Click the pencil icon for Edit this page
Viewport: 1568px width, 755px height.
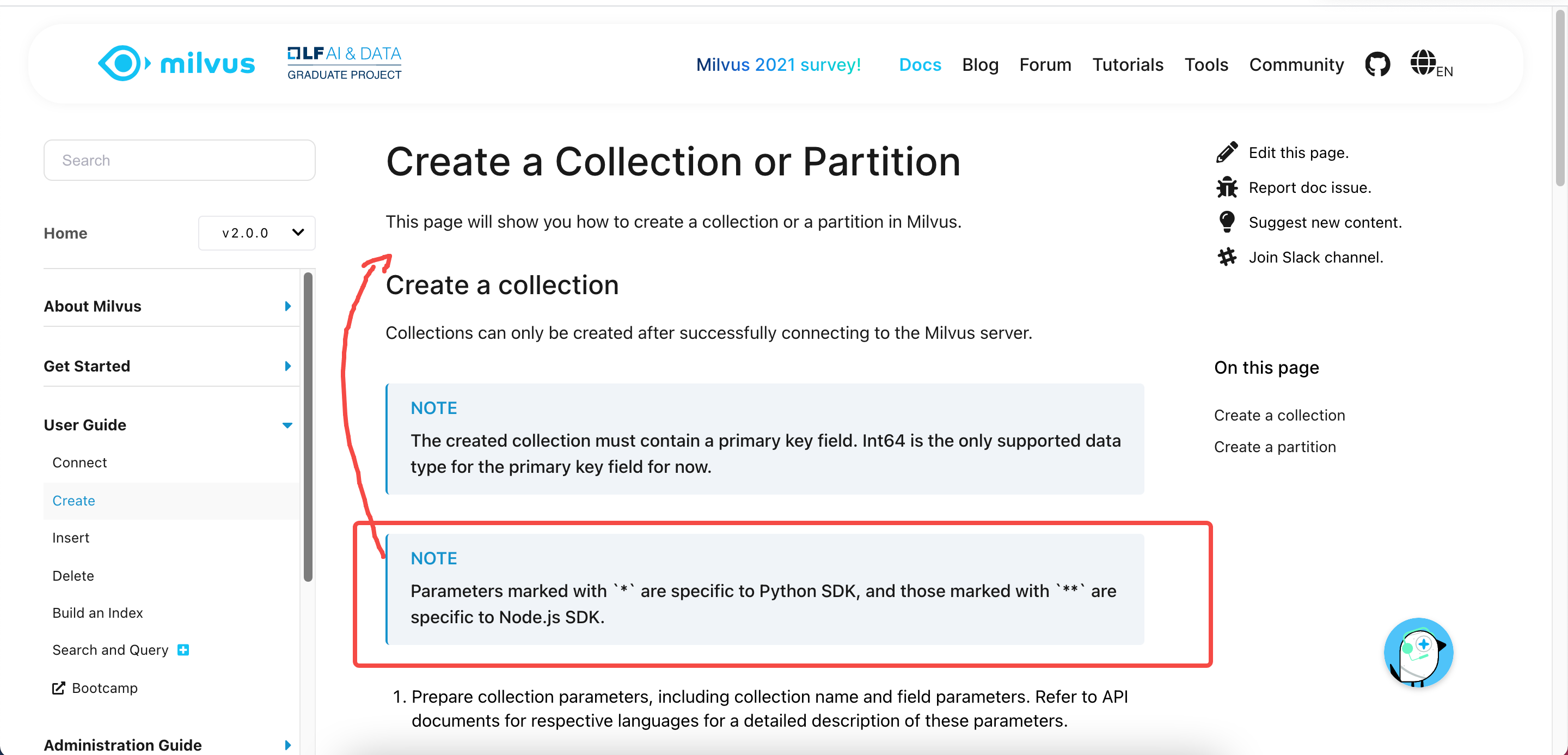click(x=1227, y=151)
